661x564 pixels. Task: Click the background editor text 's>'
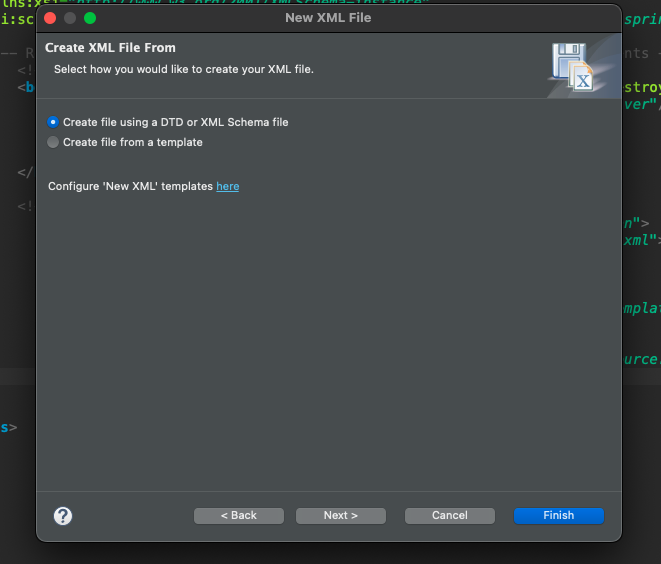click(x=9, y=428)
